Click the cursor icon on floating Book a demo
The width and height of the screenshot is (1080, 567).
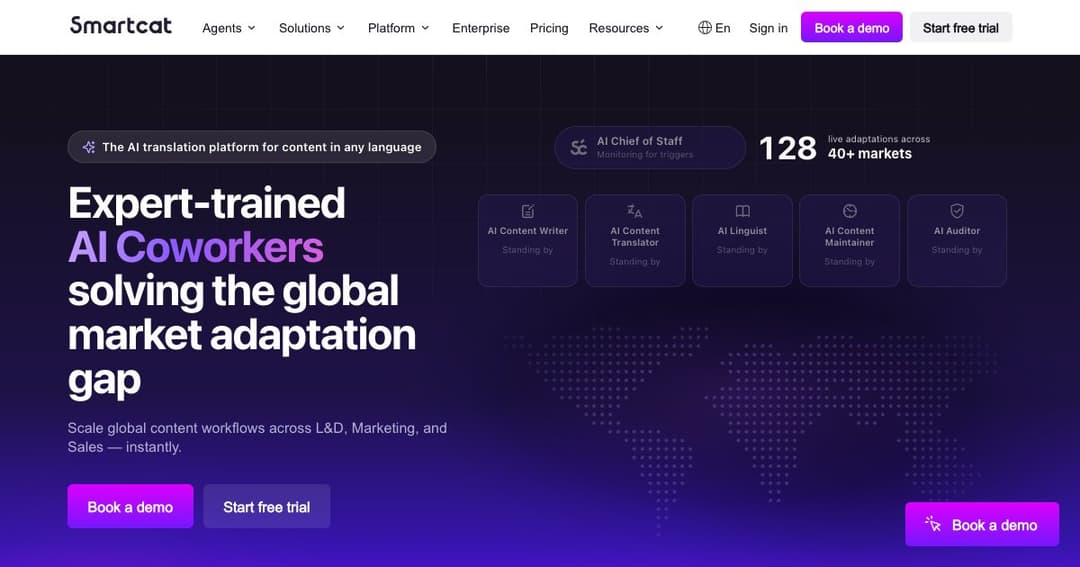933,524
